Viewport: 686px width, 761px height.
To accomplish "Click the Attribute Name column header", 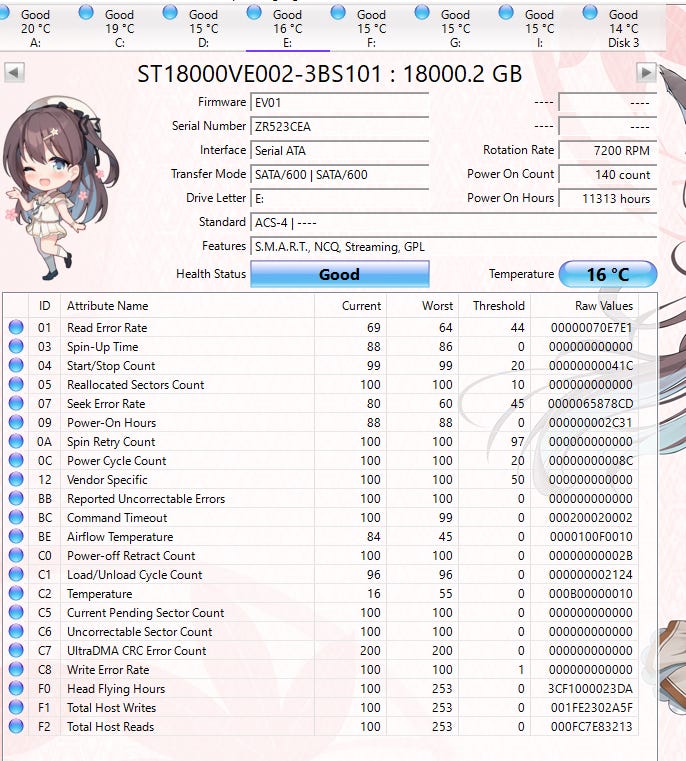I will [x=187, y=306].
